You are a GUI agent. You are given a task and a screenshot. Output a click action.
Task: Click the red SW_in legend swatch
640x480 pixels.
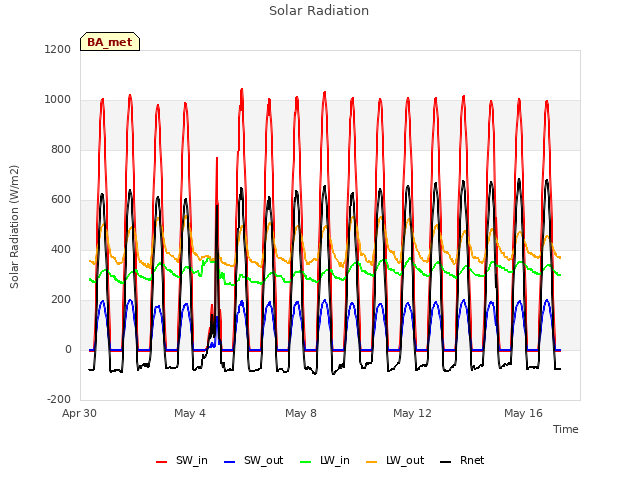coord(162,462)
